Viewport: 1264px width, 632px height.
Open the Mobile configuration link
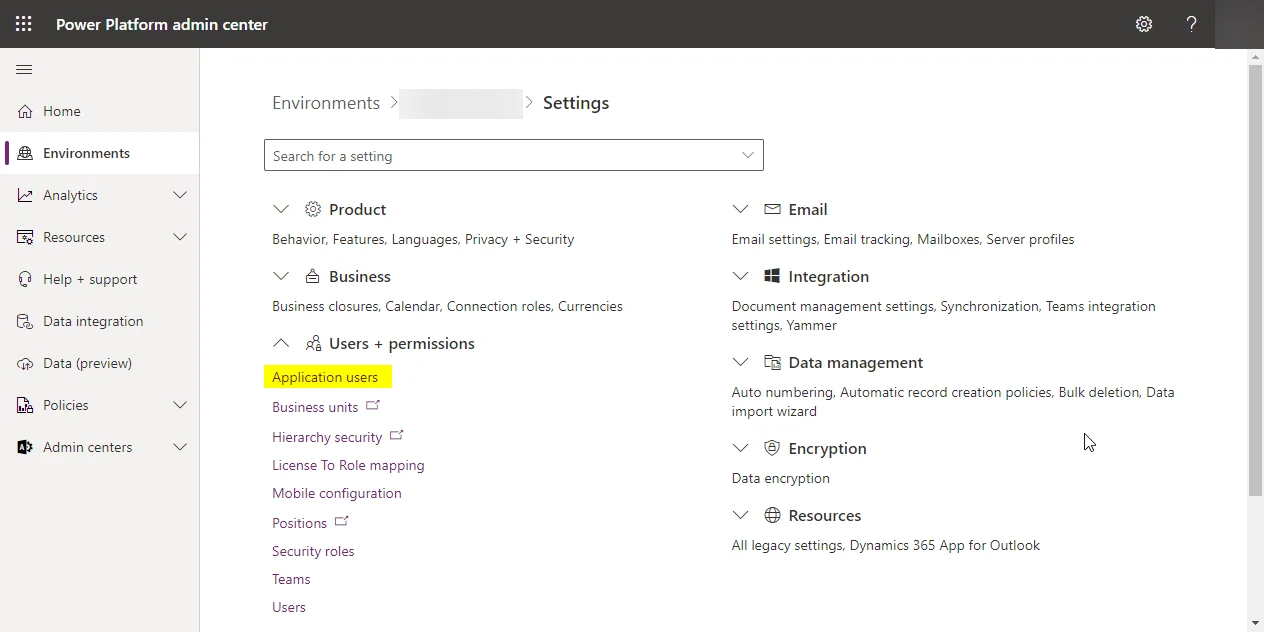click(x=337, y=493)
